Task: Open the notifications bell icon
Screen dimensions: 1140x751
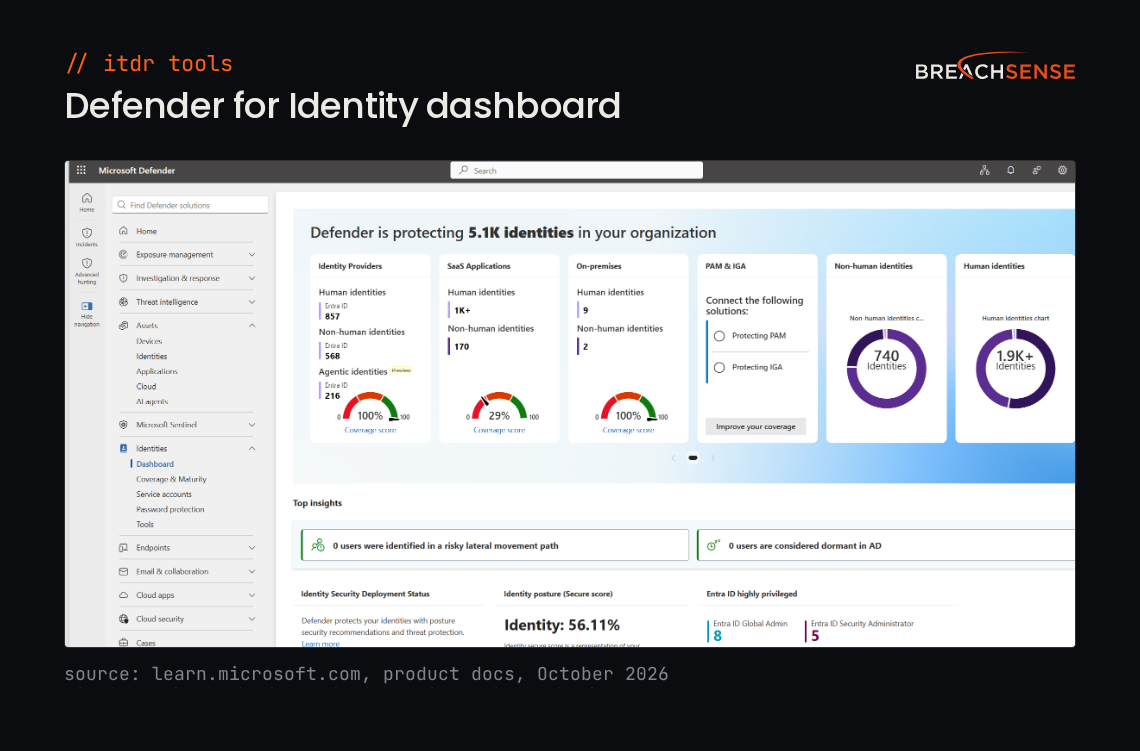Action: pos(1011,170)
